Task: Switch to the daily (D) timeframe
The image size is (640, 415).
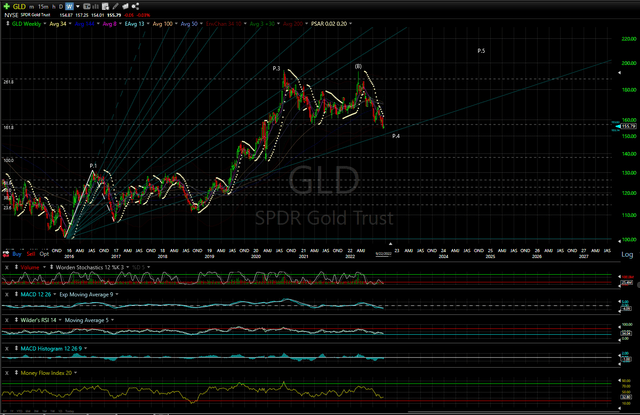Action: (x=61, y=7)
